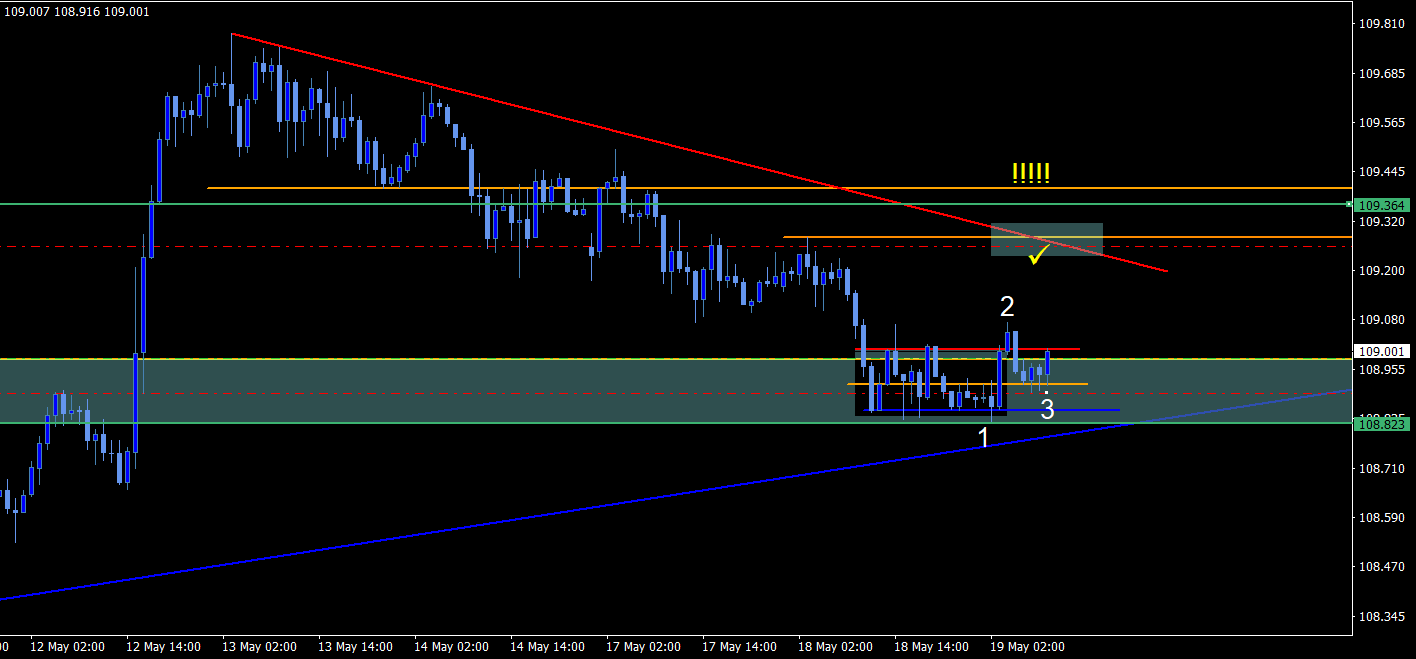Click the 18 May 02:00 time label

(x=835, y=647)
